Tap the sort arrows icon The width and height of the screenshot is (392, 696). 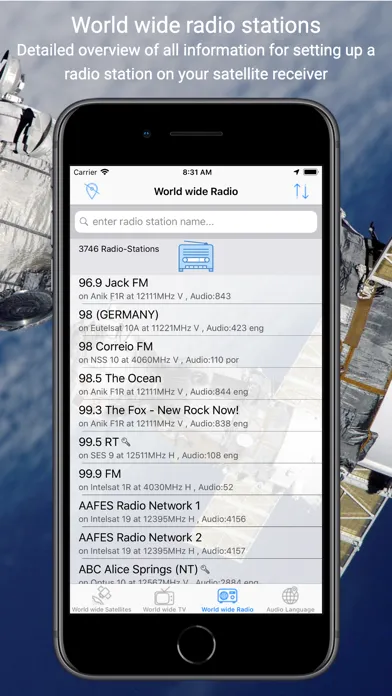pos(301,191)
